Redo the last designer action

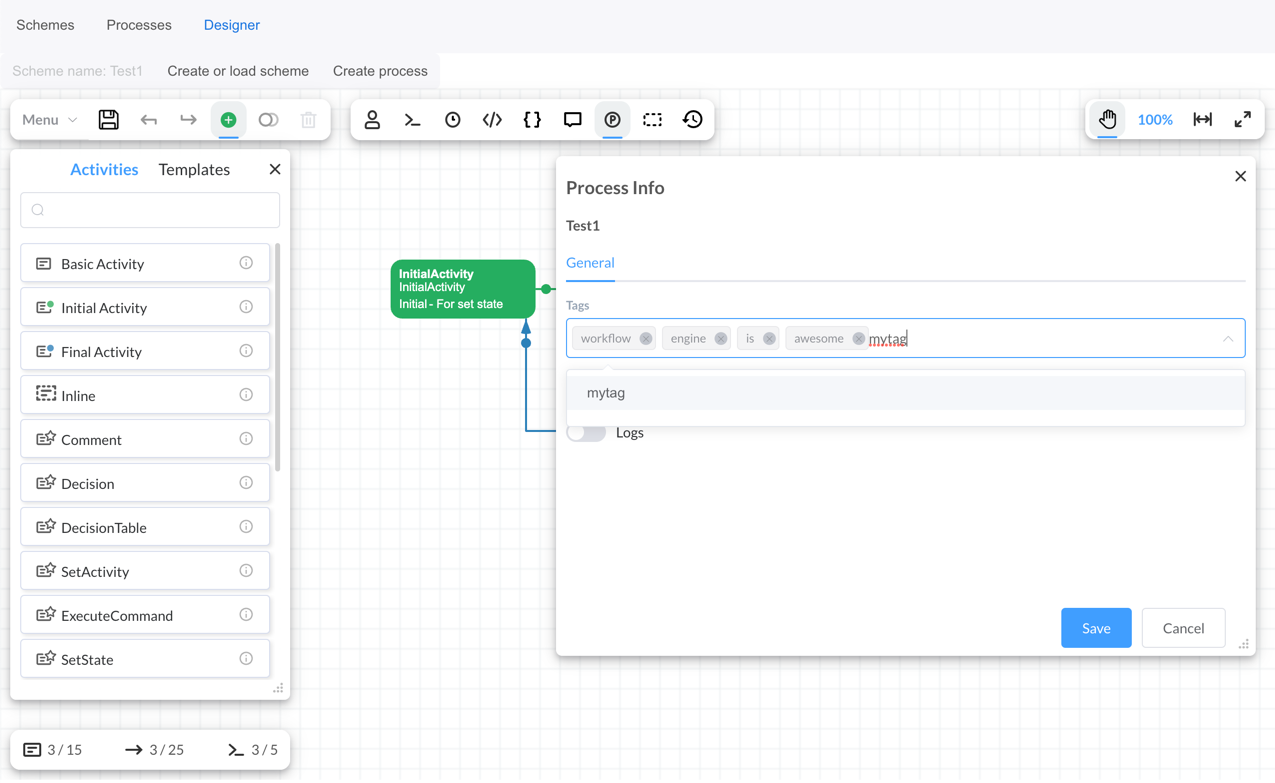tap(188, 120)
